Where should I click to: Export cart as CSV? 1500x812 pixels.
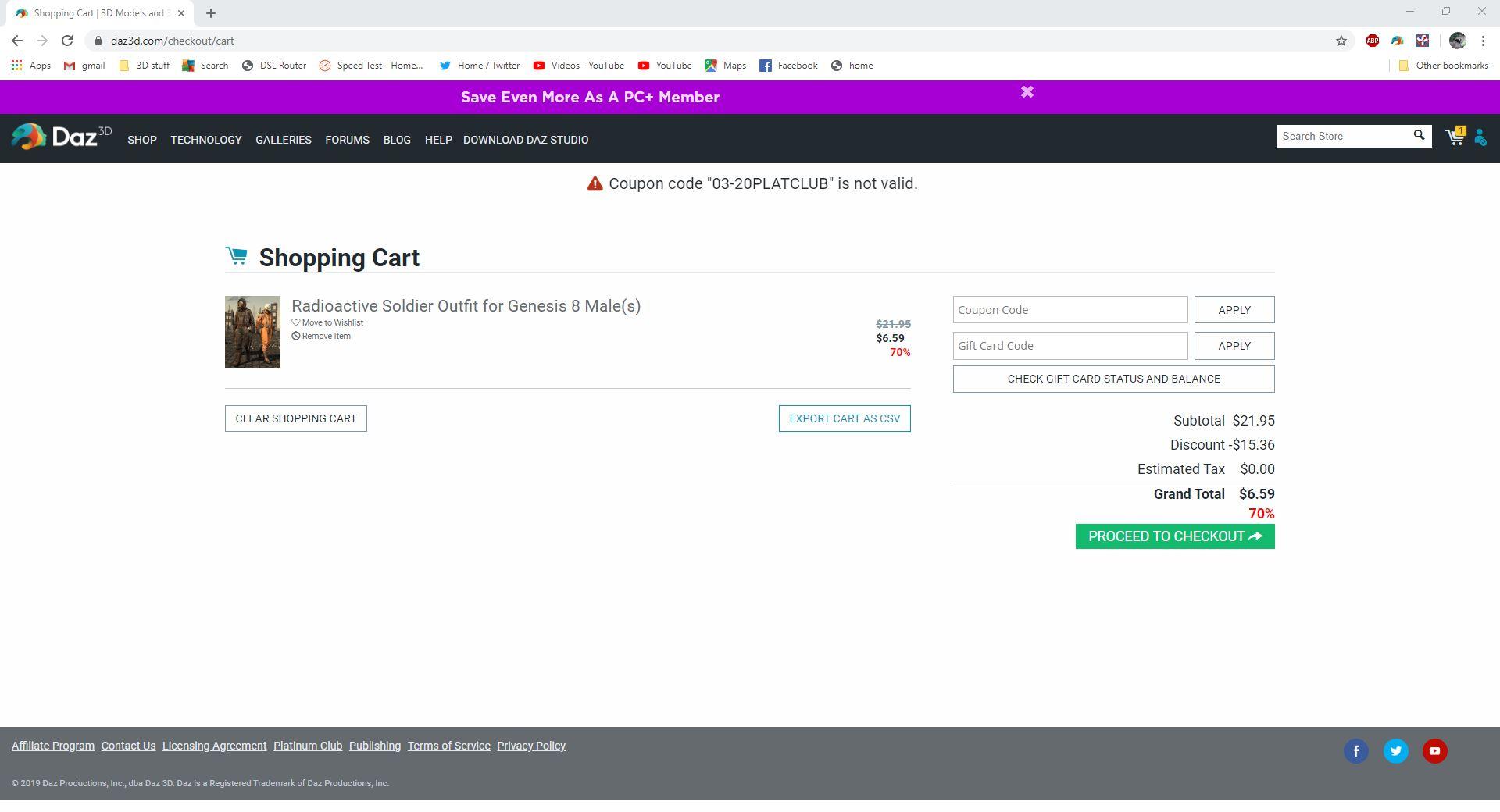click(845, 418)
